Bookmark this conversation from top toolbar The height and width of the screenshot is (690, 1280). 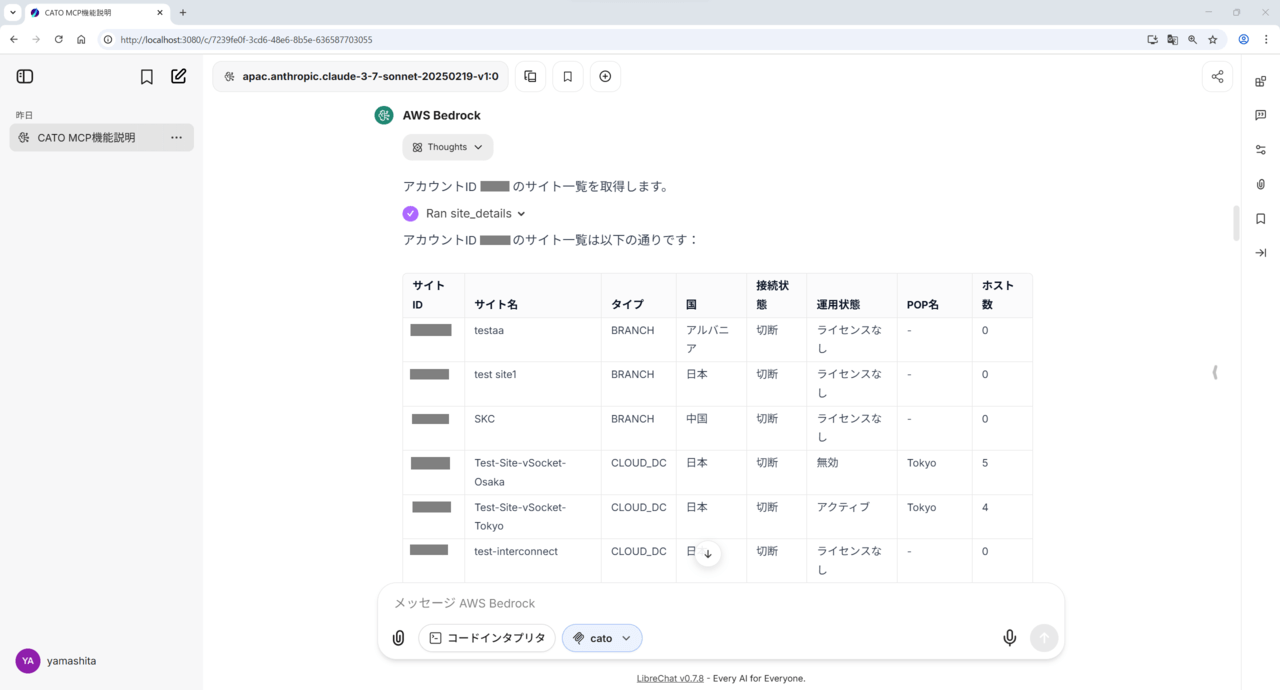[x=568, y=77]
